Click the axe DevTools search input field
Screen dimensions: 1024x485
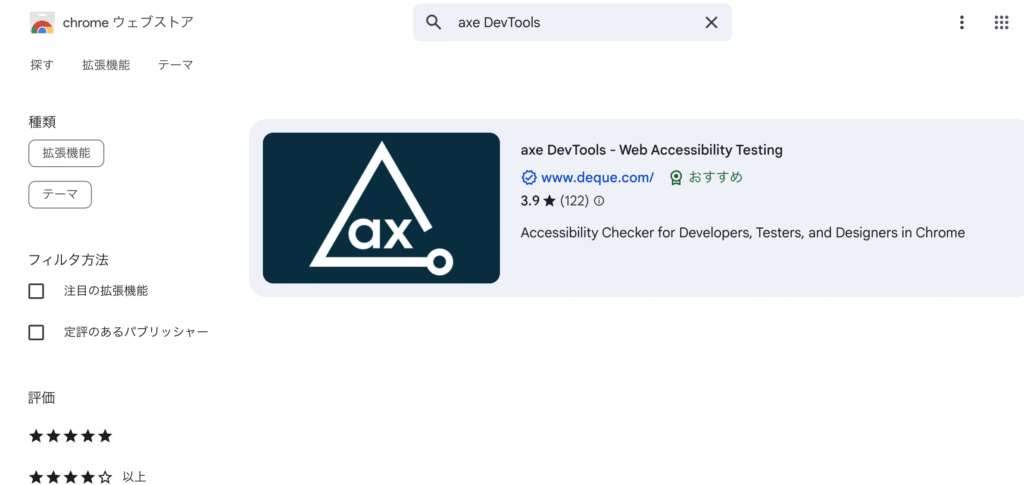[x=573, y=22]
